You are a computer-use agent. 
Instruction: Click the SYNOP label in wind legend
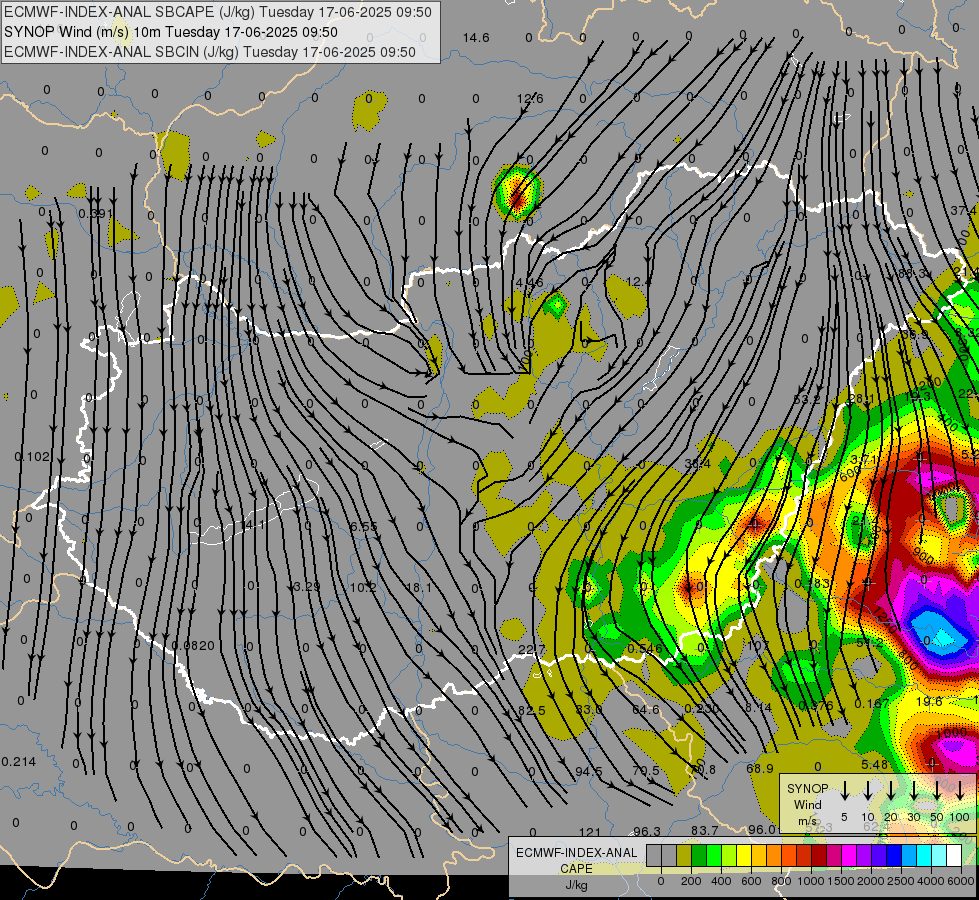[x=807, y=789]
